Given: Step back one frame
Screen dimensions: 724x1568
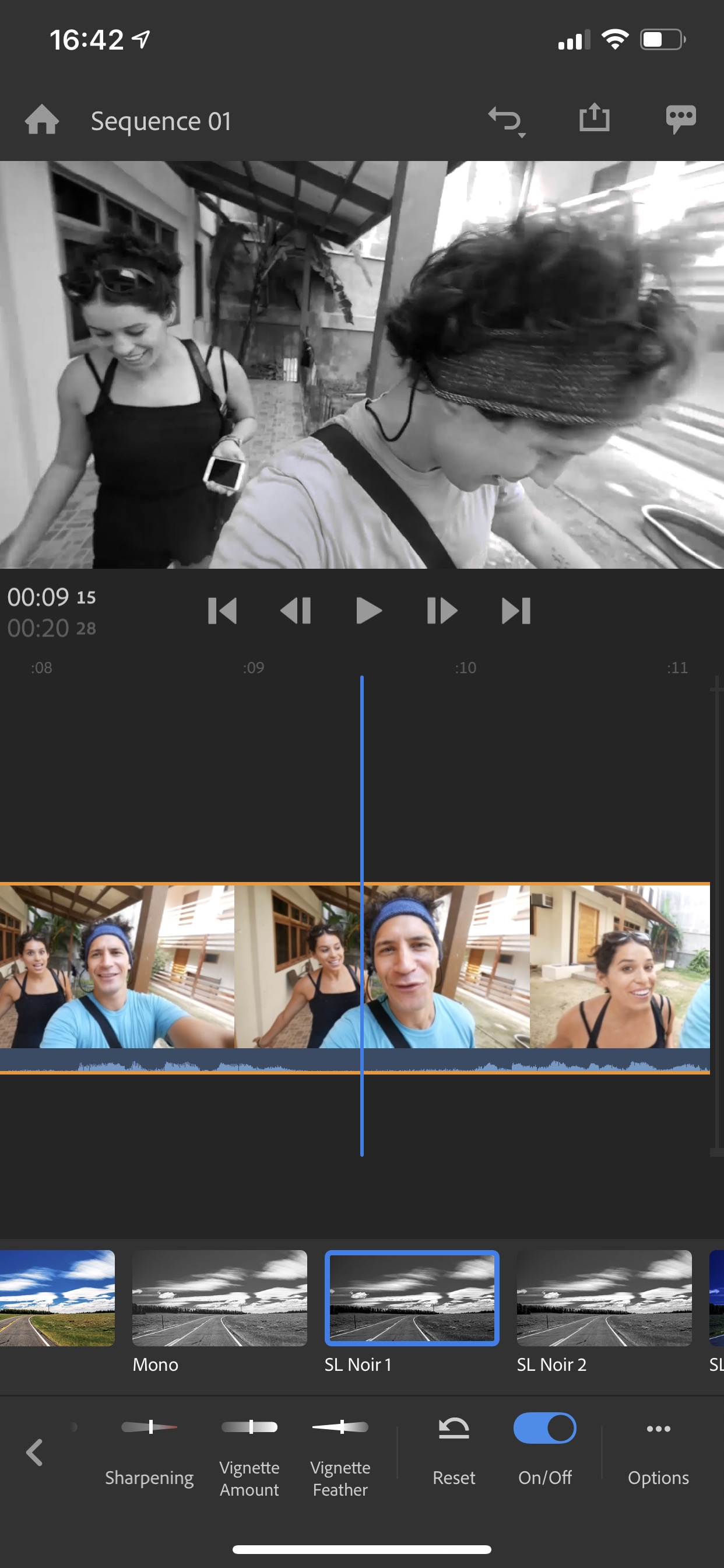Looking at the screenshot, I should coord(296,611).
